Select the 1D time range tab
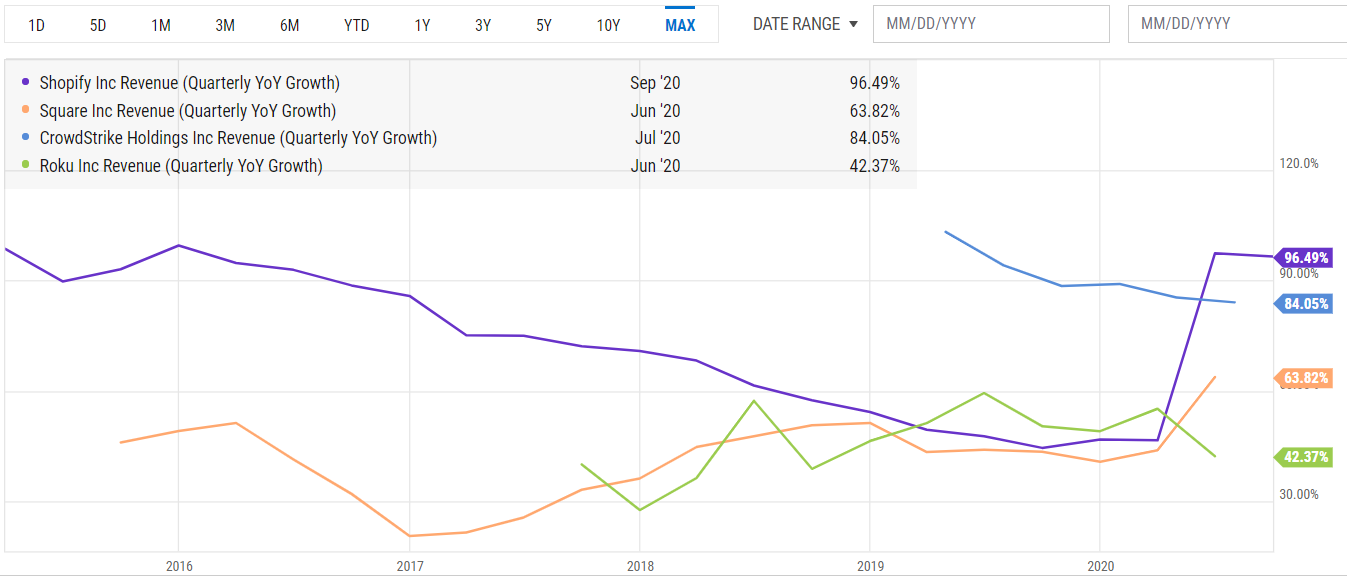 (x=36, y=25)
